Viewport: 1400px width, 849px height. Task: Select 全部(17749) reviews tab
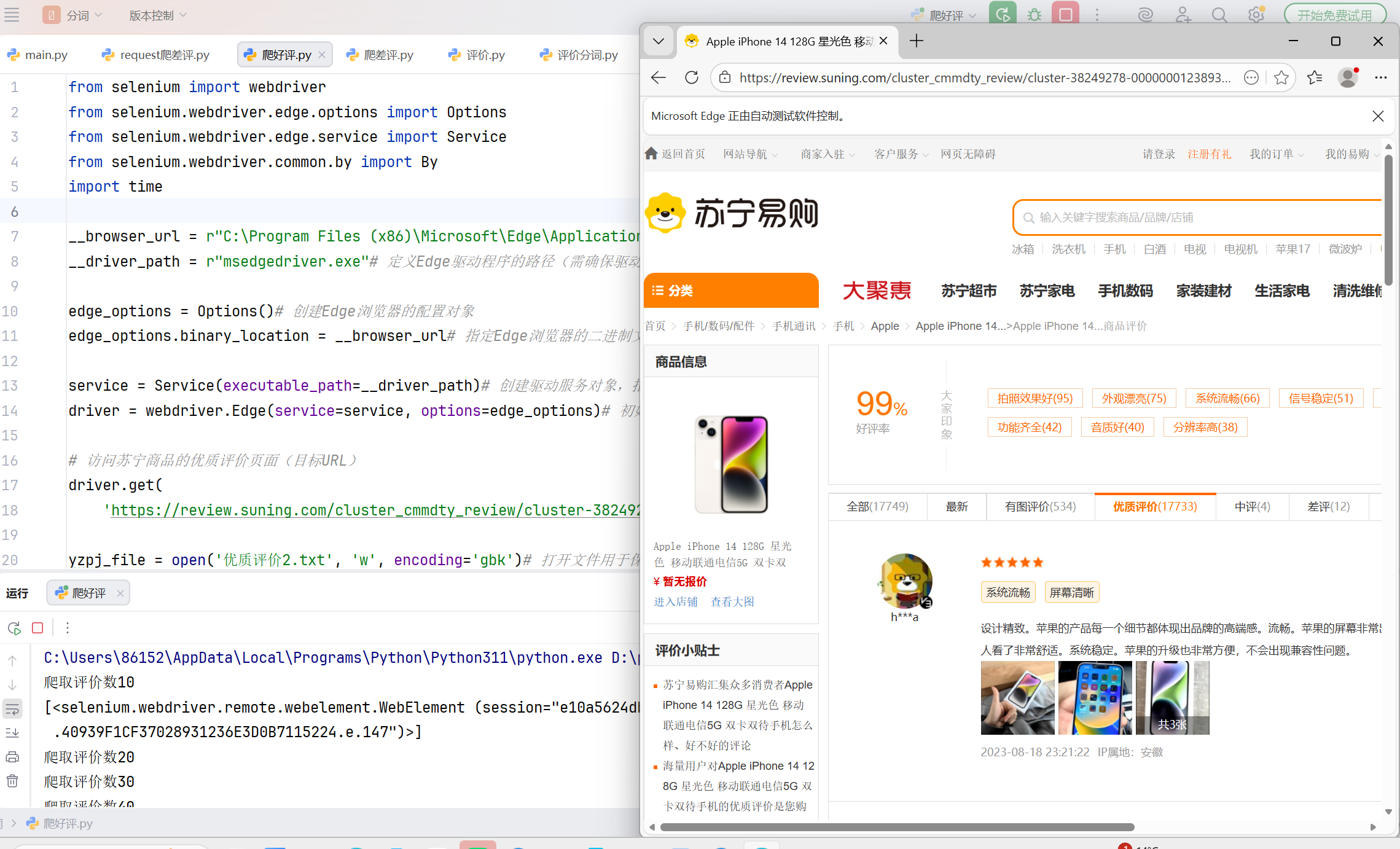(877, 507)
